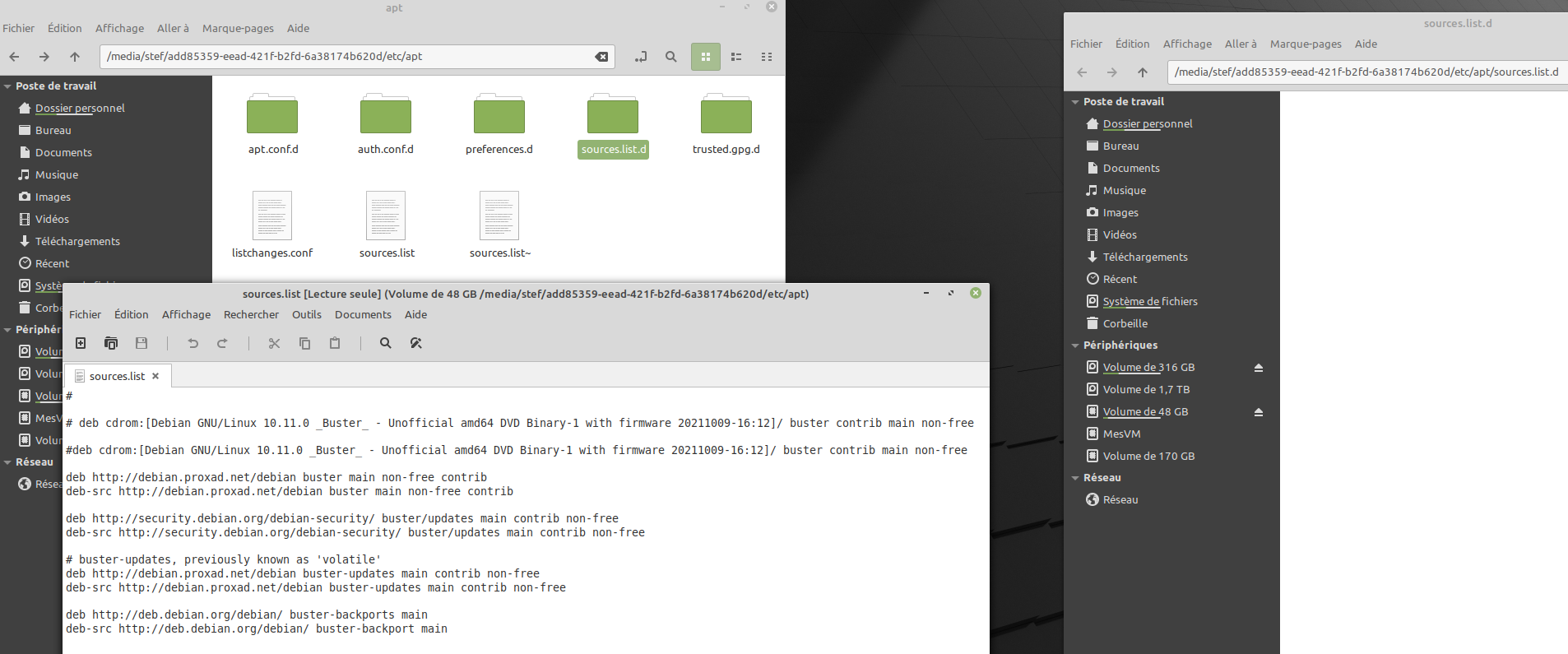The width and height of the screenshot is (1568, 654).
Task: Toggle location entry mode in apt window
Action: 641,57
